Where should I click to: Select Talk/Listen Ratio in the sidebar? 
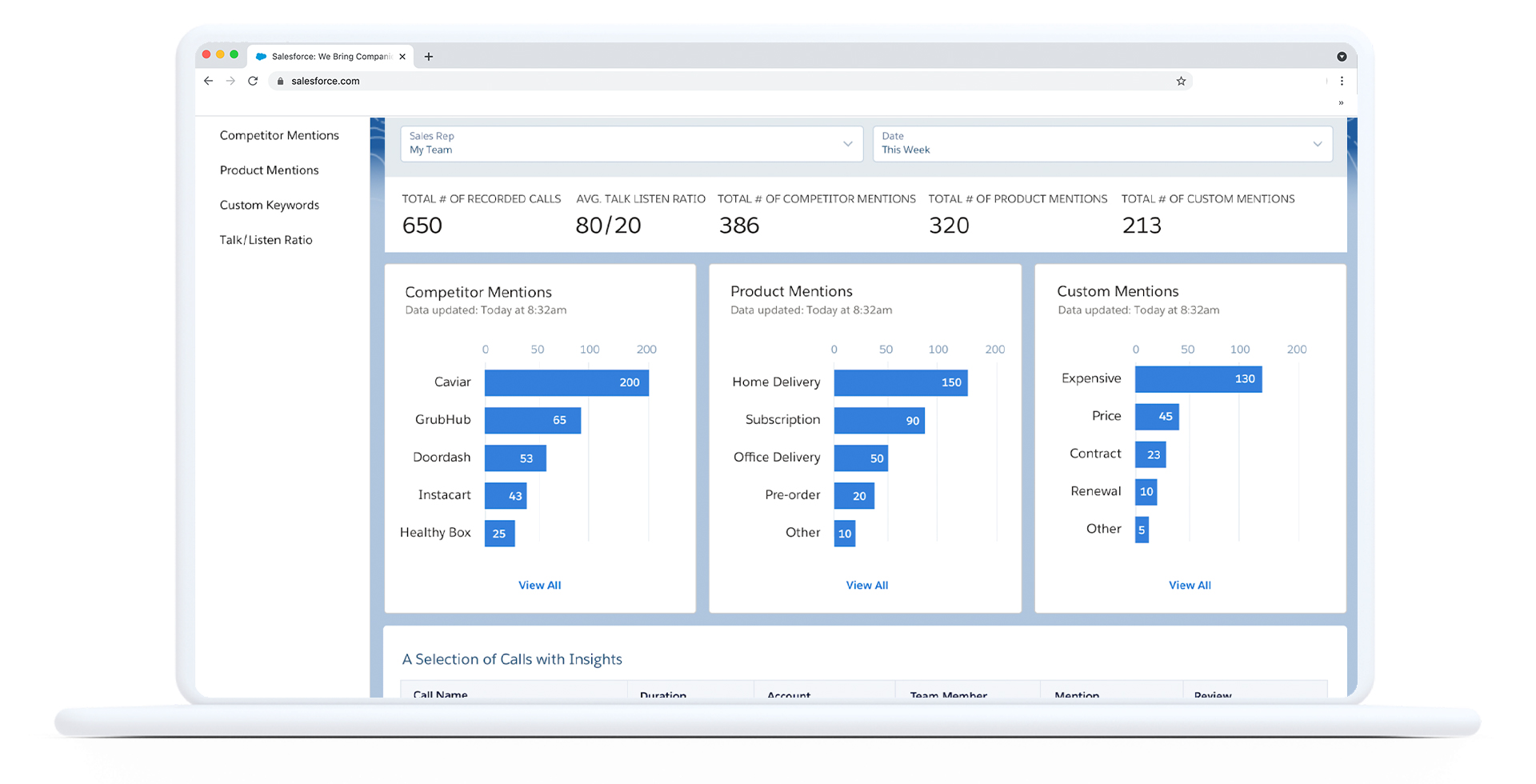[x=265, y=239]
